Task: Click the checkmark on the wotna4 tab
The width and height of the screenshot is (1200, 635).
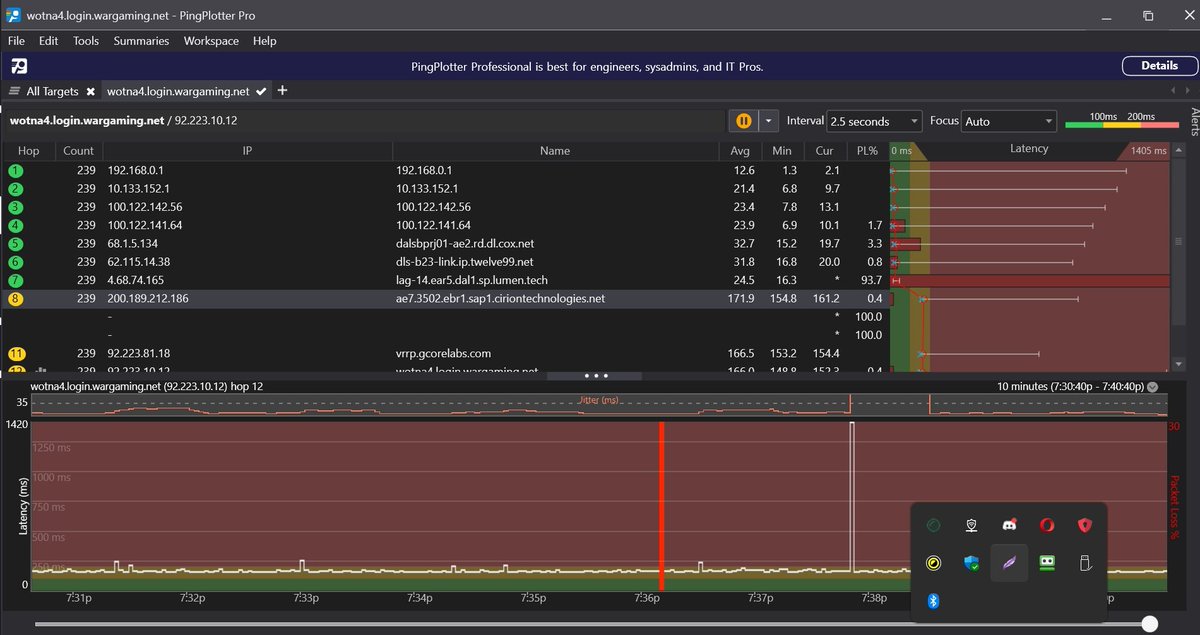Action: (261, 91)
